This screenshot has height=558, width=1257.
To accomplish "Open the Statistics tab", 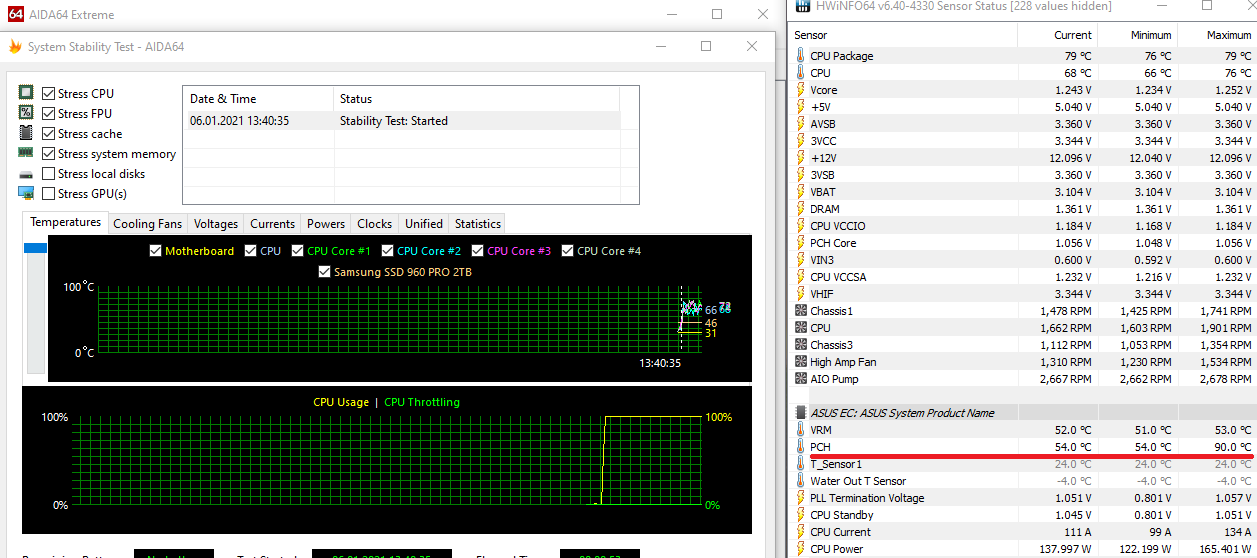I will [x=478, y=224].
